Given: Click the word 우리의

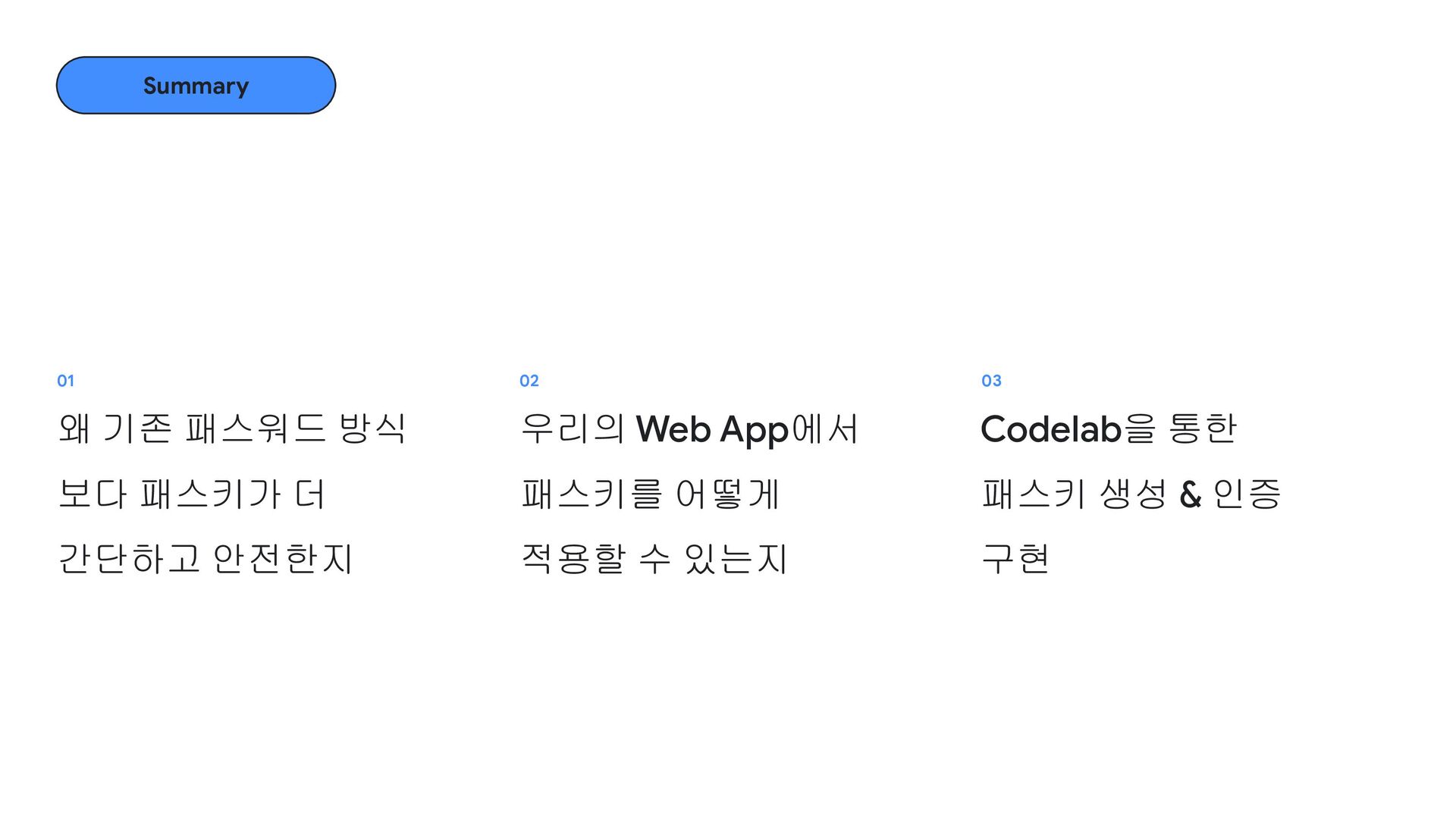Looking at the screenshot, I should [573, 428].
